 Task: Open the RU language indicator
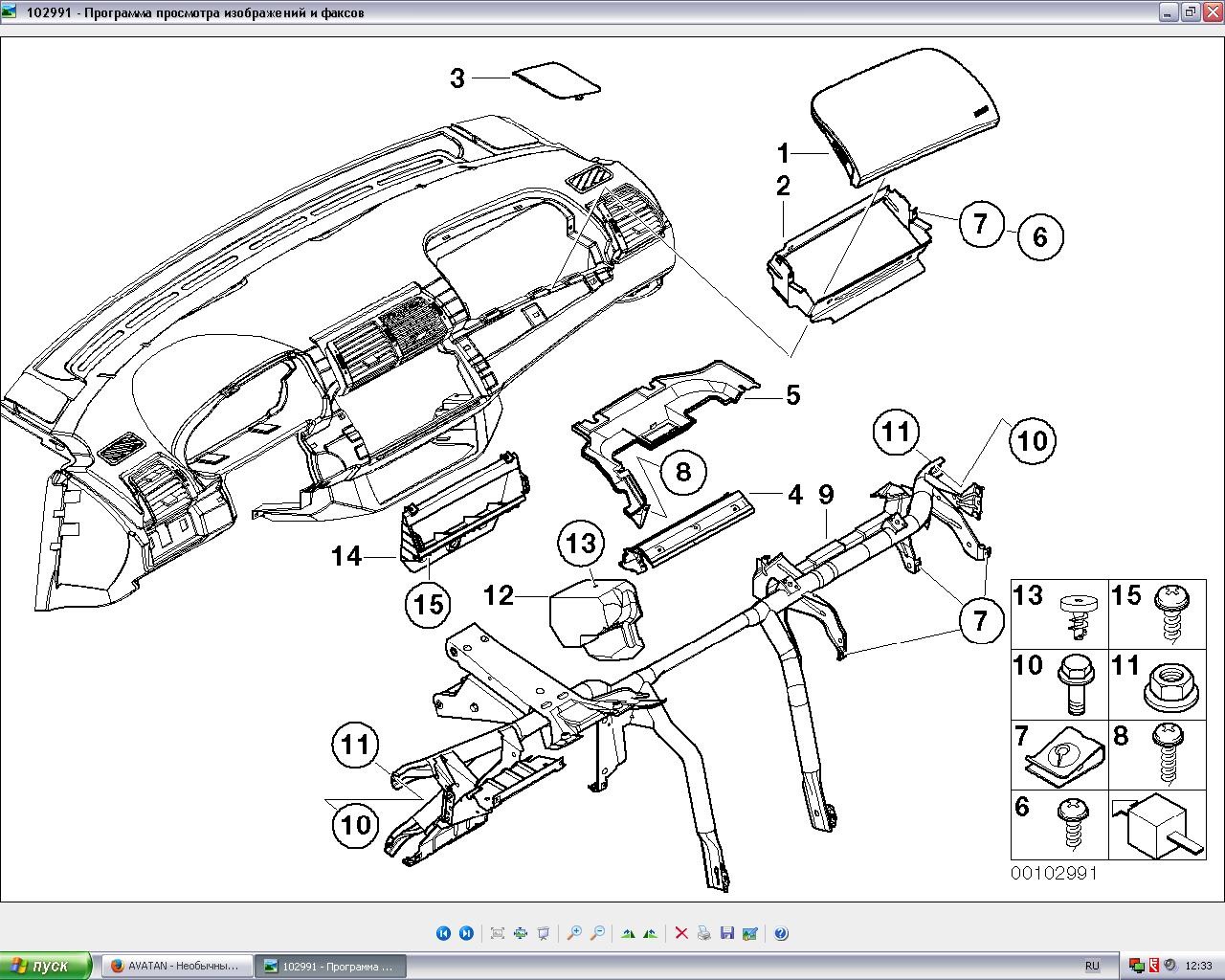pyautogui.click(x=1092, y=967)
